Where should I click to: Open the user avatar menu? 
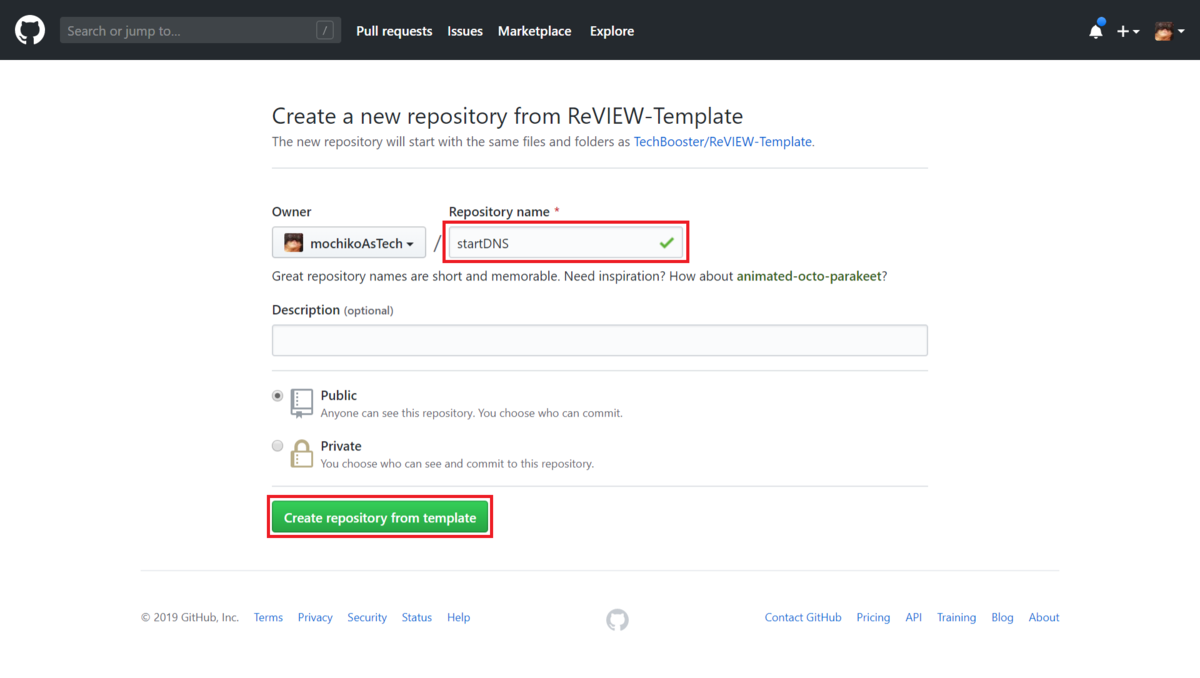tap(1169, 31)
